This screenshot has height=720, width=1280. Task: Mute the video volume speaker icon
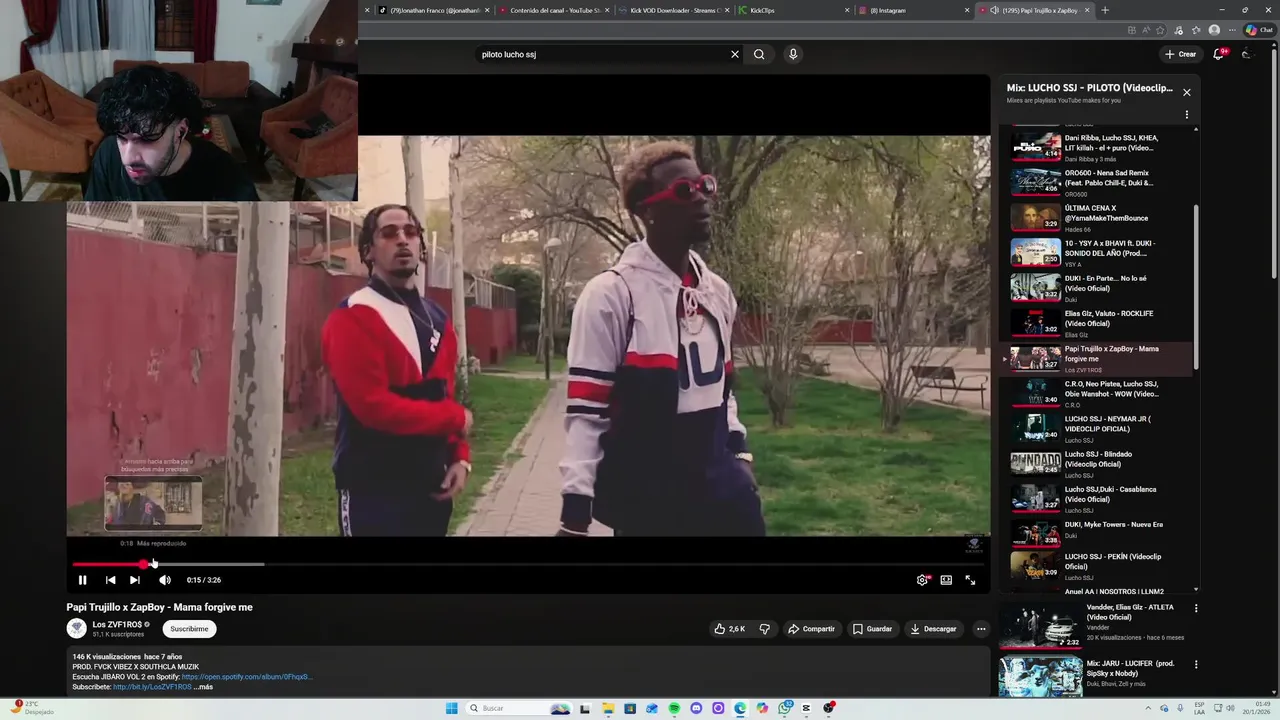(165, 580)
